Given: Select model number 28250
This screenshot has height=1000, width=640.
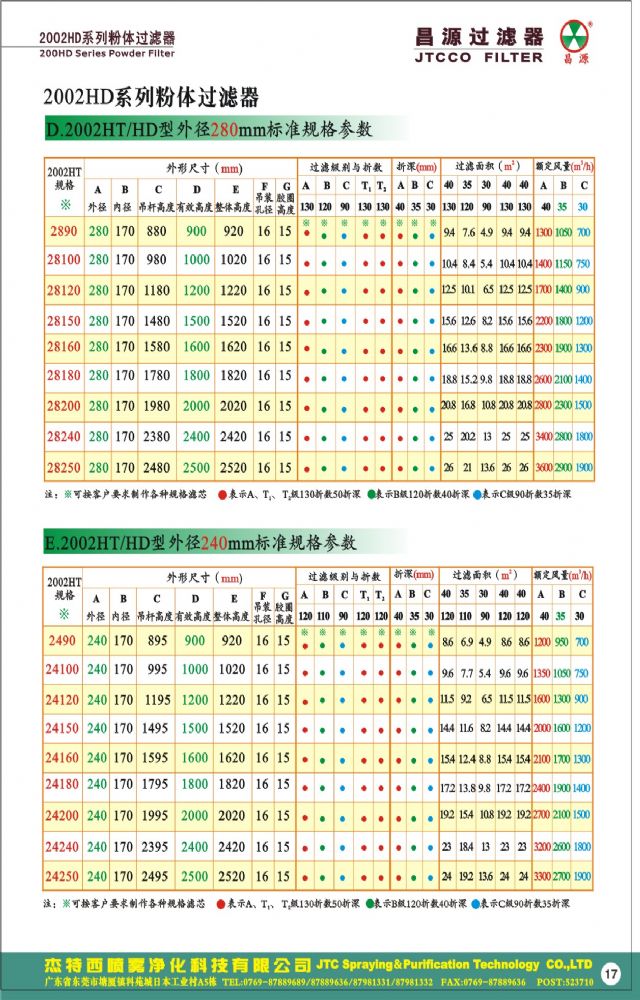Looking at the screenshot, I should point(64,467).
